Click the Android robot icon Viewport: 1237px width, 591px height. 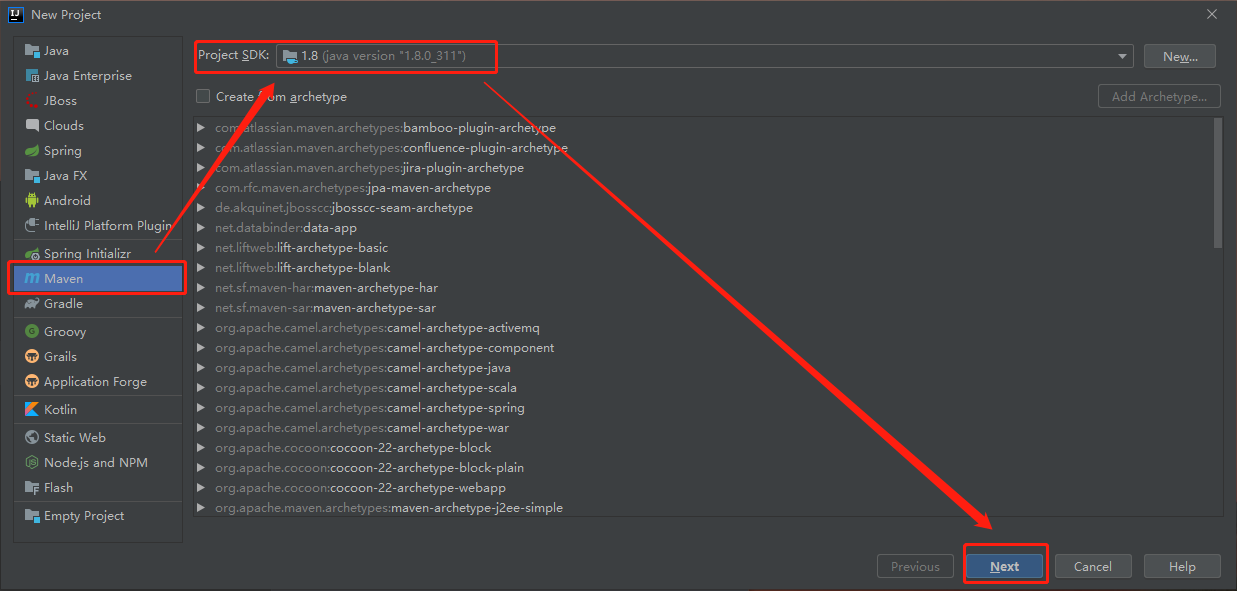[x=32, y=200]
